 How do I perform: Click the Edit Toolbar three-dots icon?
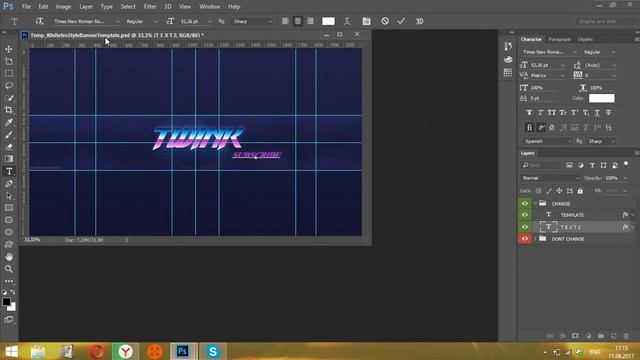[x=9, y=281]
